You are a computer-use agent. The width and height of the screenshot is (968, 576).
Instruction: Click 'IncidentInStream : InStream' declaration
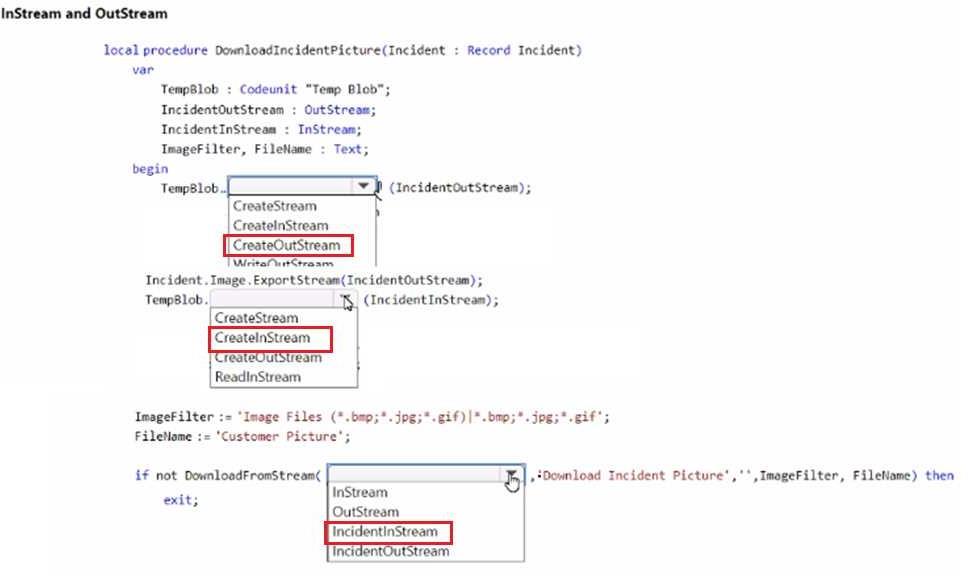pos(261,129)
